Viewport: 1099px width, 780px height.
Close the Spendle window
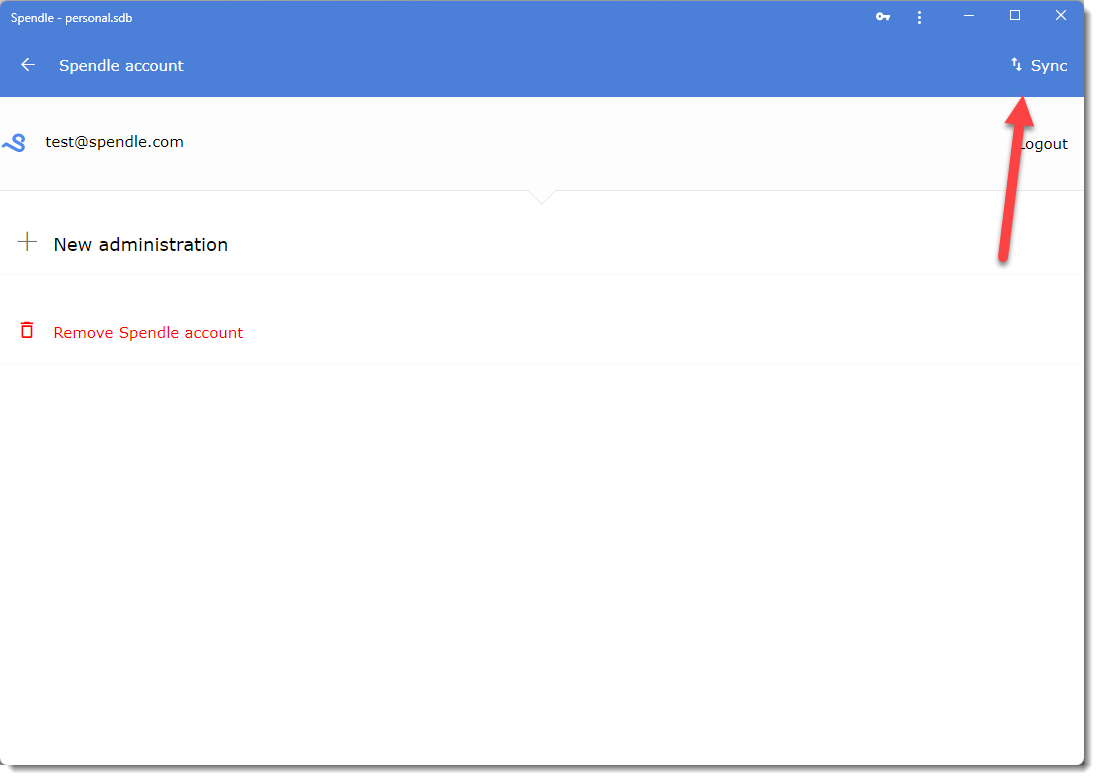point(1060,15)
